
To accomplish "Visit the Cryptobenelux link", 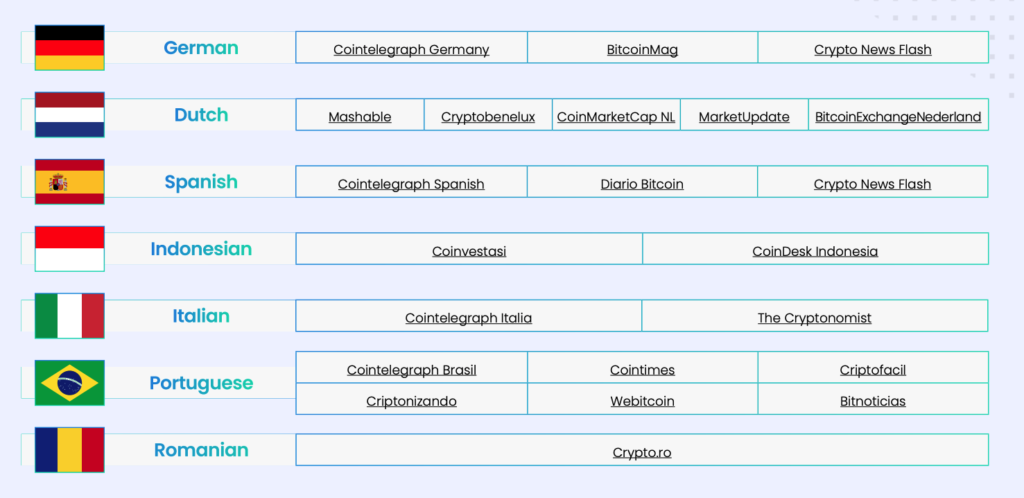I will tap(488, 117).
